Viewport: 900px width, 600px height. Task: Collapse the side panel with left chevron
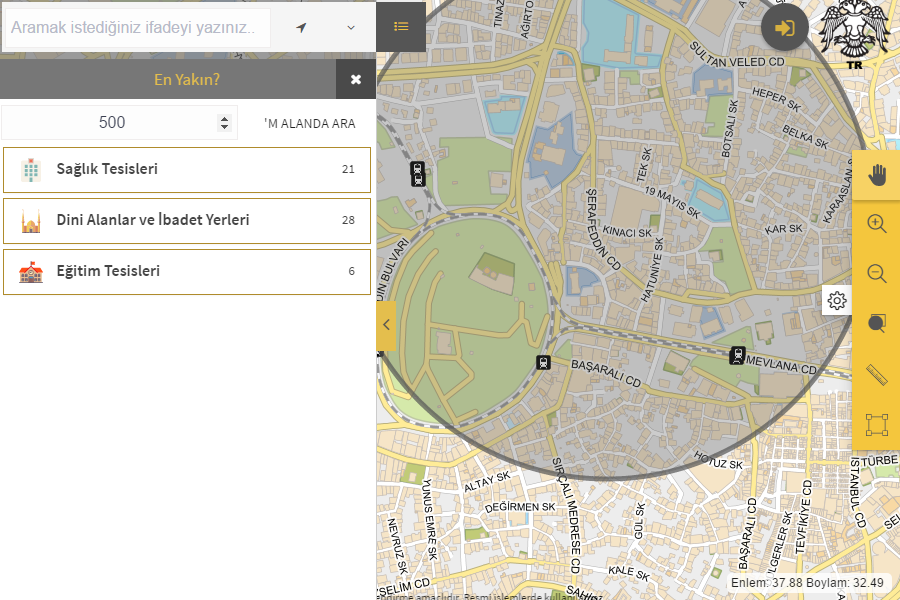(386, 326)
